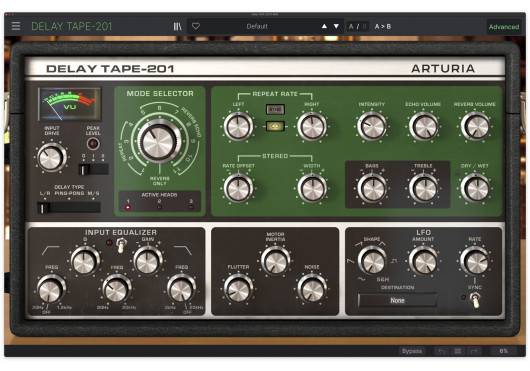Flip the LFO Sync toggle switch
The image size is (530, 371).
pyautogui.click(x=475, y=300)
